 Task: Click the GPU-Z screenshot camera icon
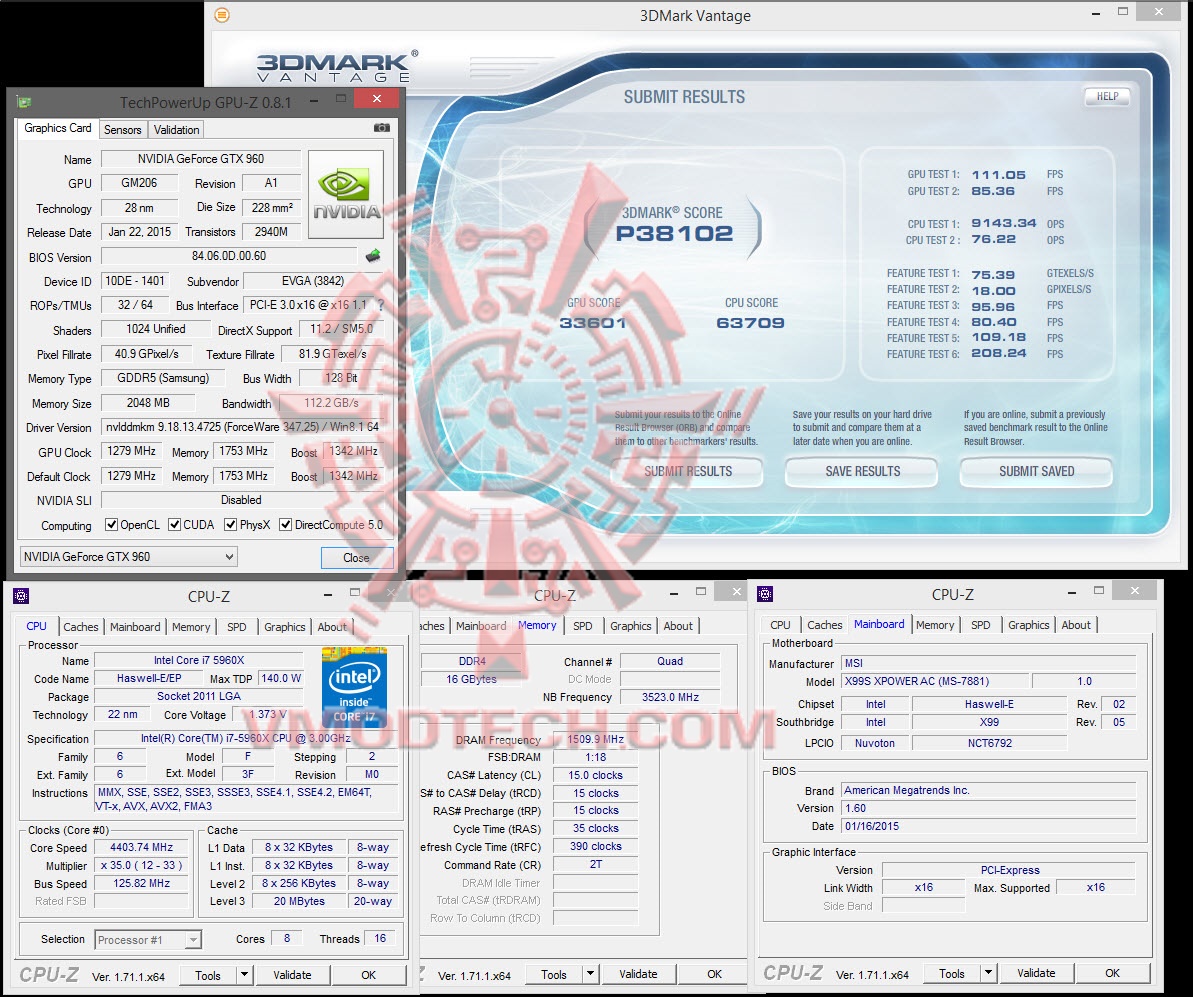point(382,128)
